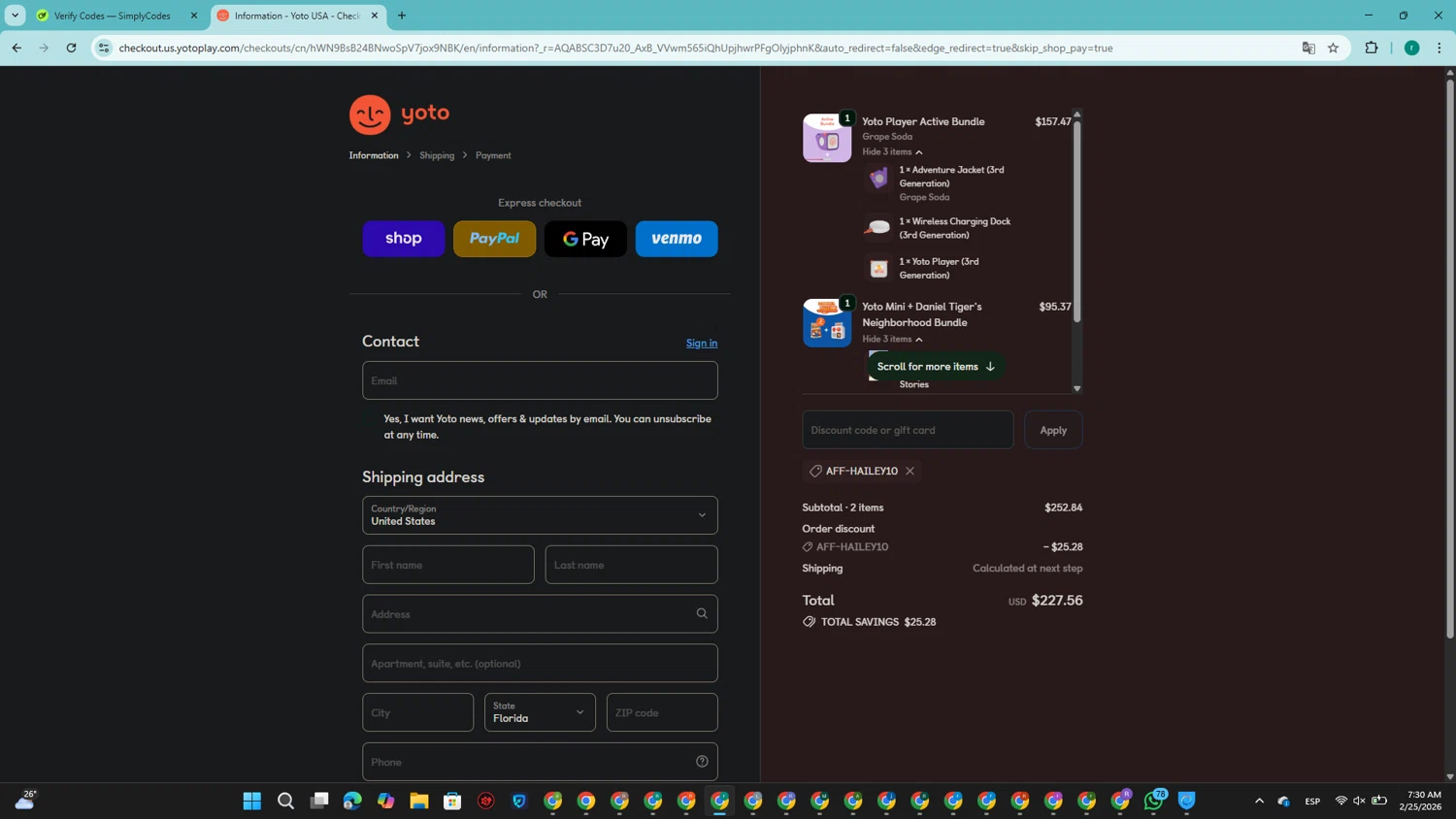Pay with PayPal button
This screenshot has width=1456, height=819.
click(x=494, y=239)
